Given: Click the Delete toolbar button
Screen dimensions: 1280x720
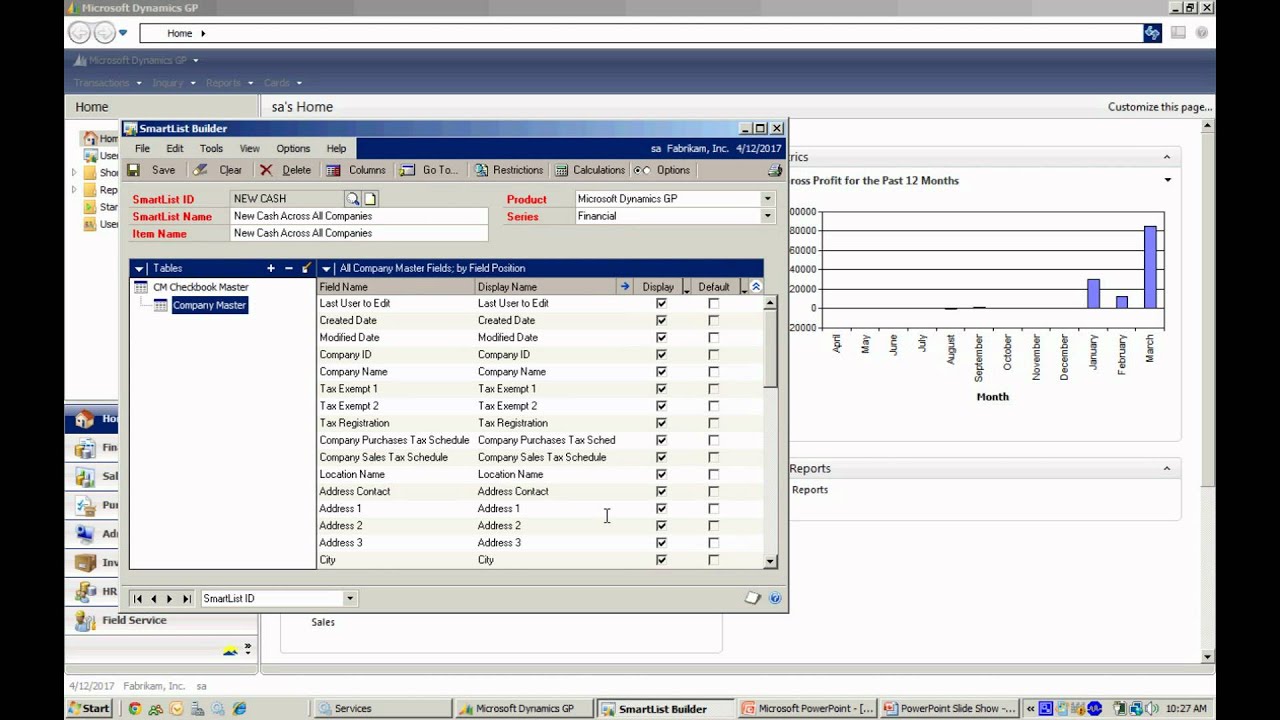Looking at the screenshot, I should tap(286, 170).
